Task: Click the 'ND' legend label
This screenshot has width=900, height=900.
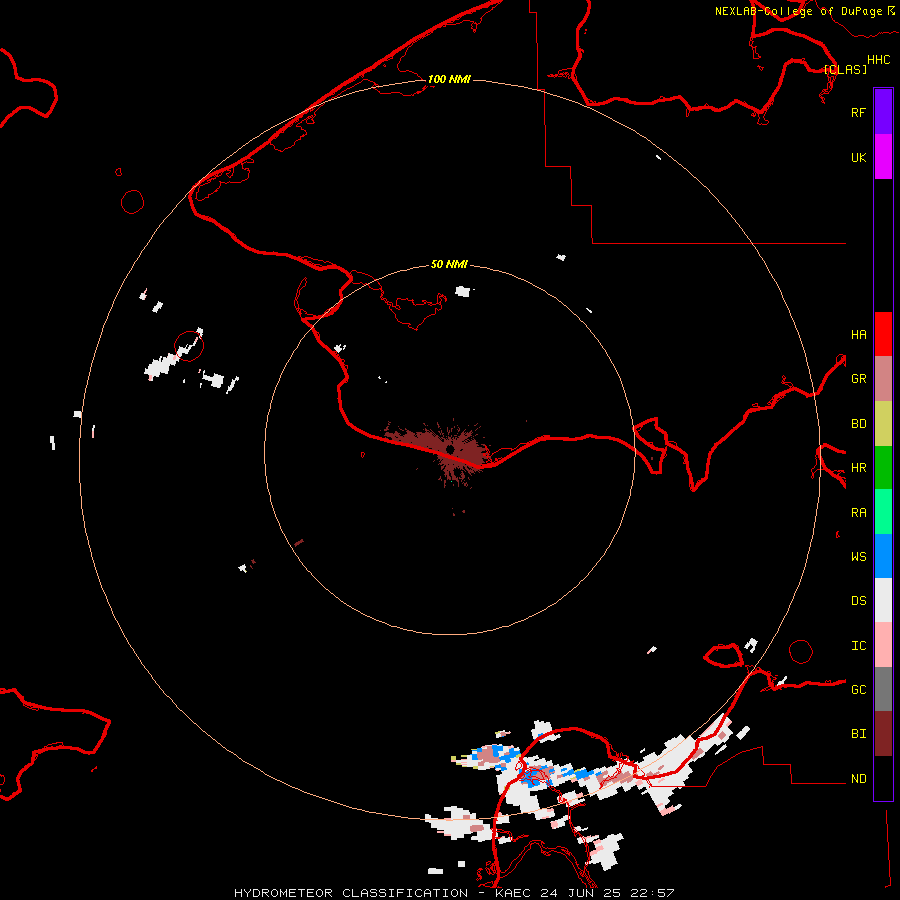Action: tap(858, 779)
